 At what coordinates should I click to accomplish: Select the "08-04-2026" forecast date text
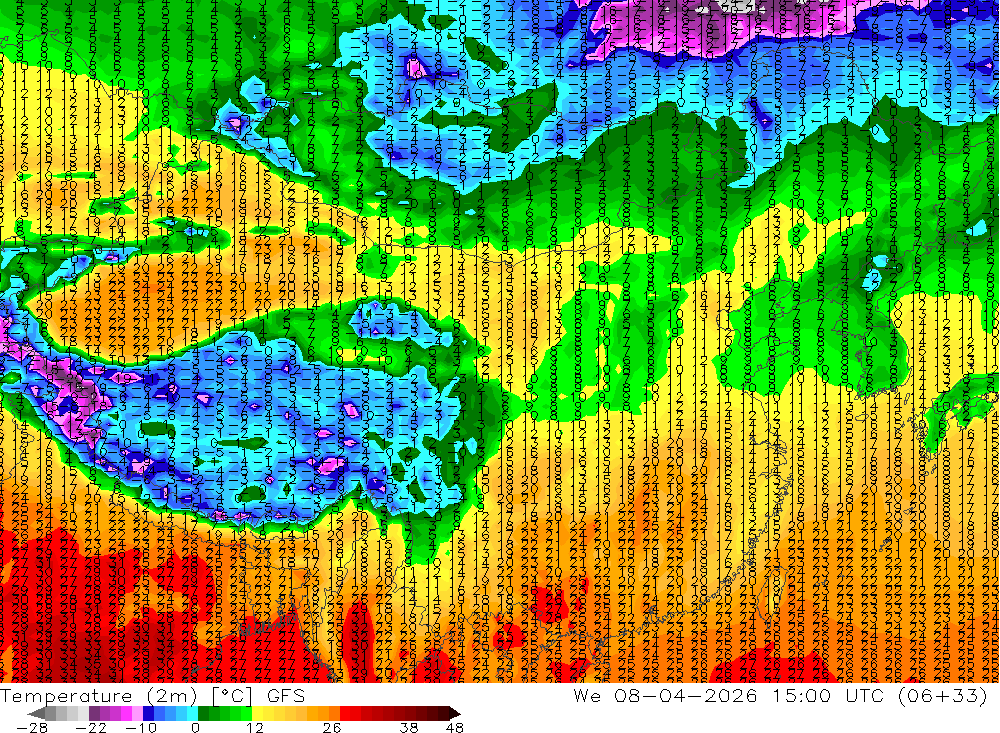click(x=686, y=695)
